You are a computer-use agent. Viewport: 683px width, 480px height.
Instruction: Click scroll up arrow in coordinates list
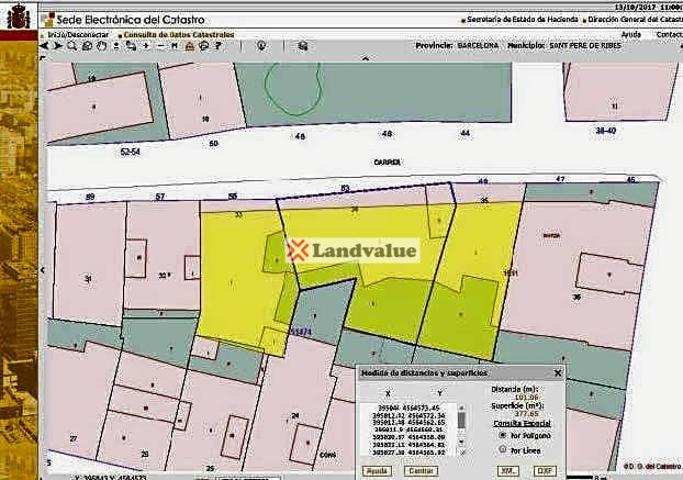point(461,408)
